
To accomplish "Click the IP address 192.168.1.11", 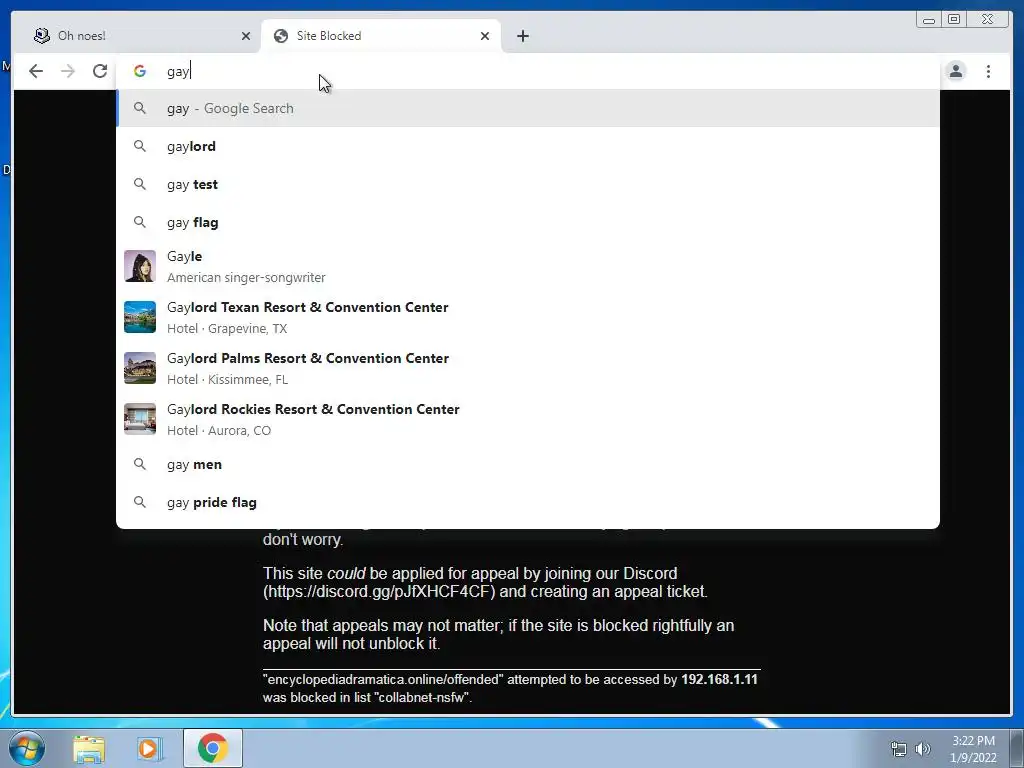I will pos(719,680).
